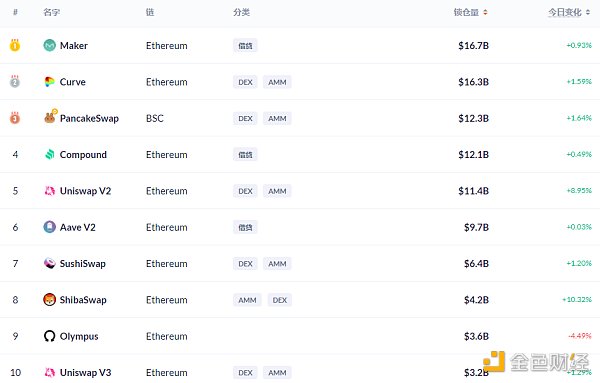The width and height of the screenshot is (600, 383).
Task: Sort by locked value column arrows
Action: [485, 13]
